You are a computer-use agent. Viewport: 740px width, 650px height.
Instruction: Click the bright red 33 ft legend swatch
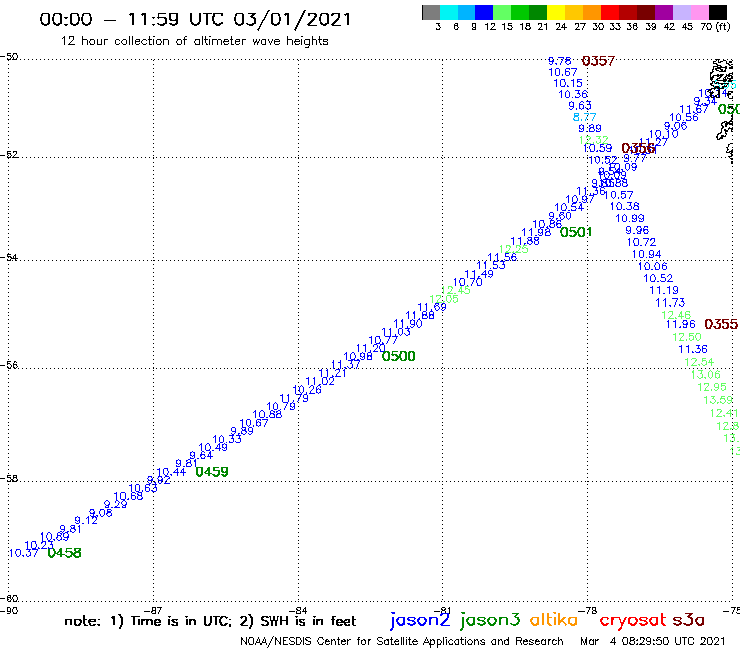[x=610, y=12]
